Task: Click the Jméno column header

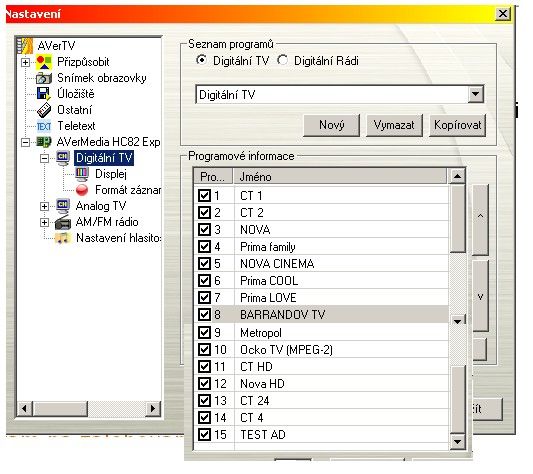Action: pyautogui.click(x=340, y=177)
